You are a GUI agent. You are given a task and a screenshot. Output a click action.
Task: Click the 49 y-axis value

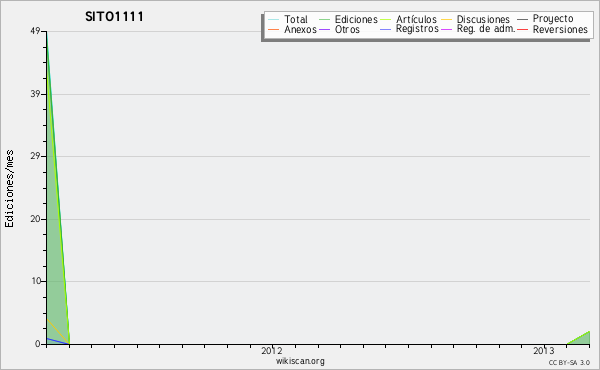[x=35, y=31]
